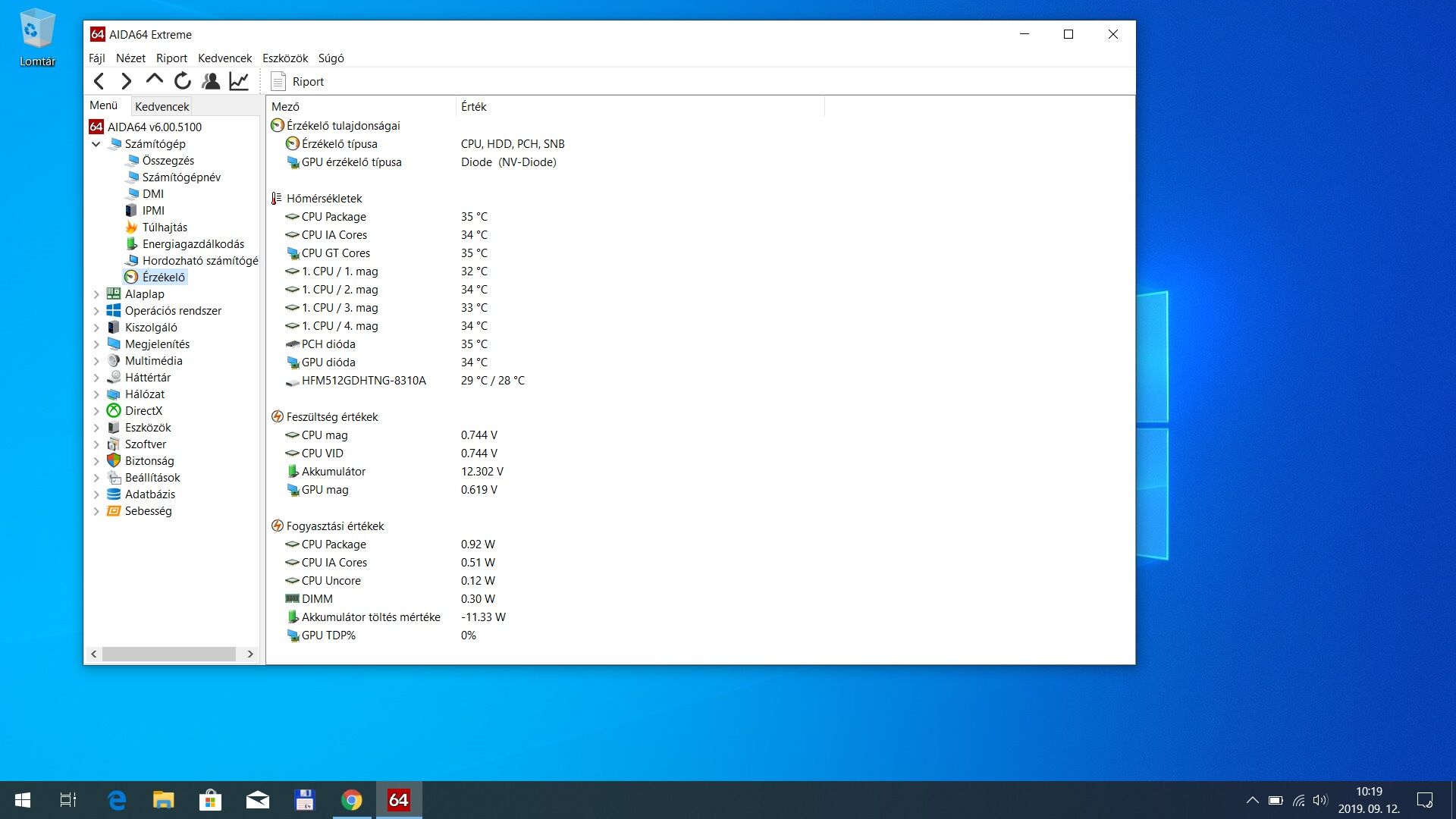Collapse the Számítógép tree node
The width and height of the screenshot is (1456, 819).
click(x=96, y=144)
